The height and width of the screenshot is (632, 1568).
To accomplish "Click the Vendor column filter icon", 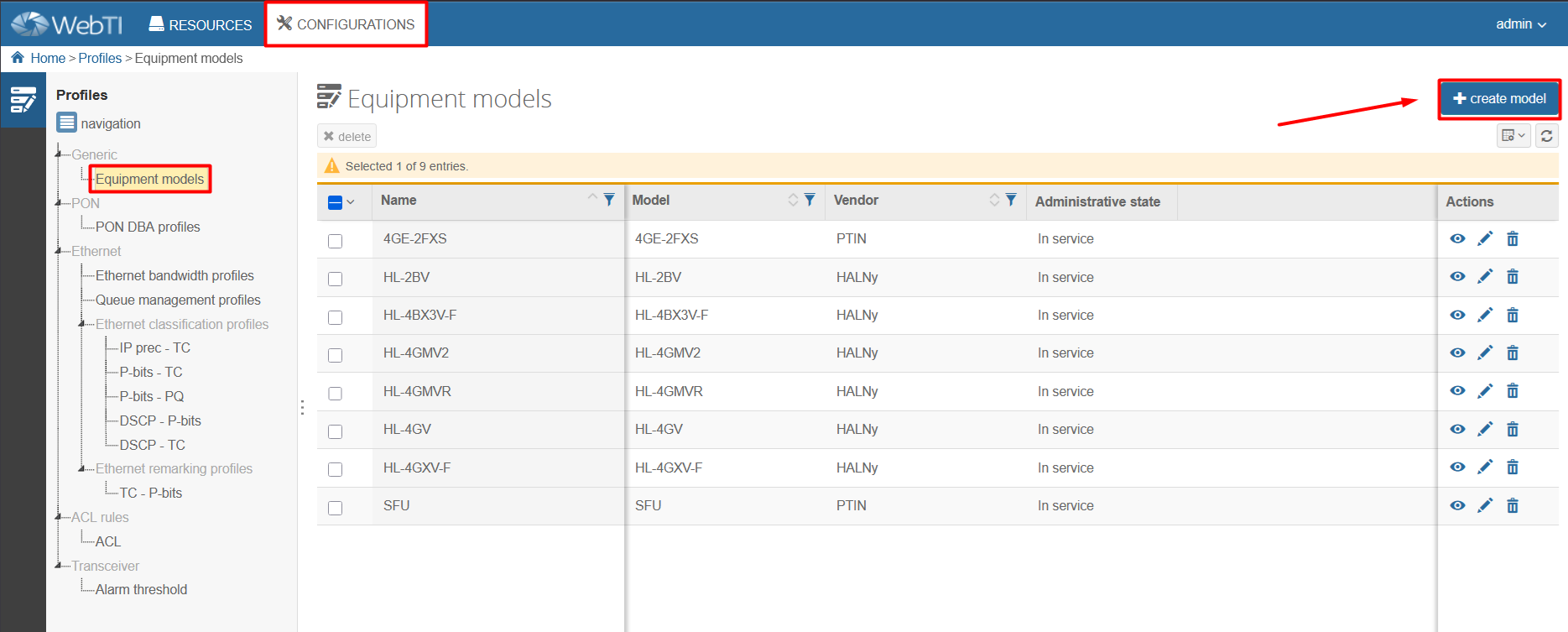I will coord(1011,200).
